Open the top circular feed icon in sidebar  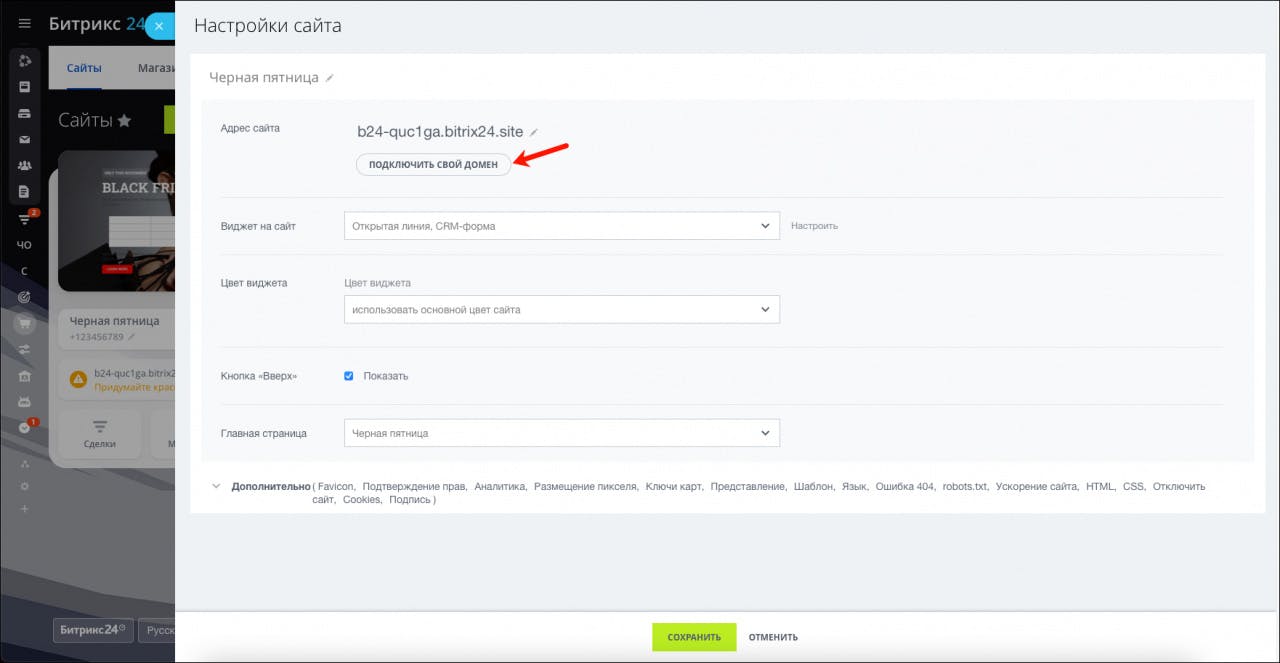(x=25, y=61)
